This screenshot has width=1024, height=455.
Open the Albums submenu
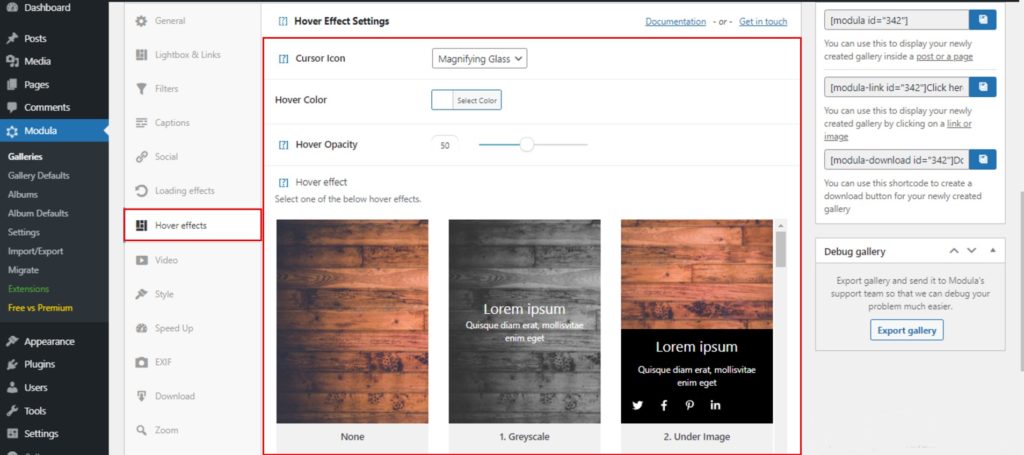[x=23, y=195]
